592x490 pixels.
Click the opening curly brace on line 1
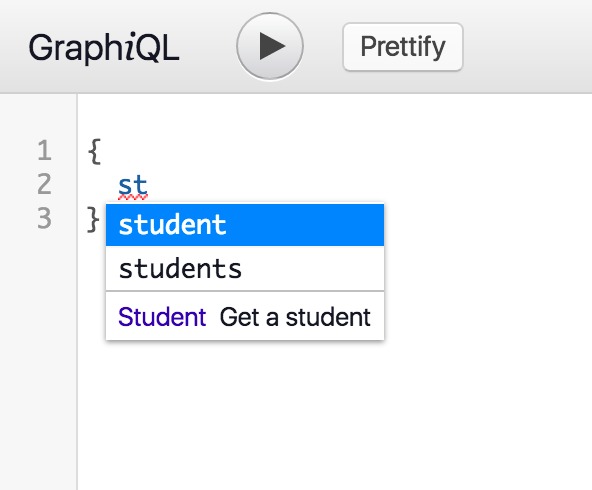click(x=94, y=151)
